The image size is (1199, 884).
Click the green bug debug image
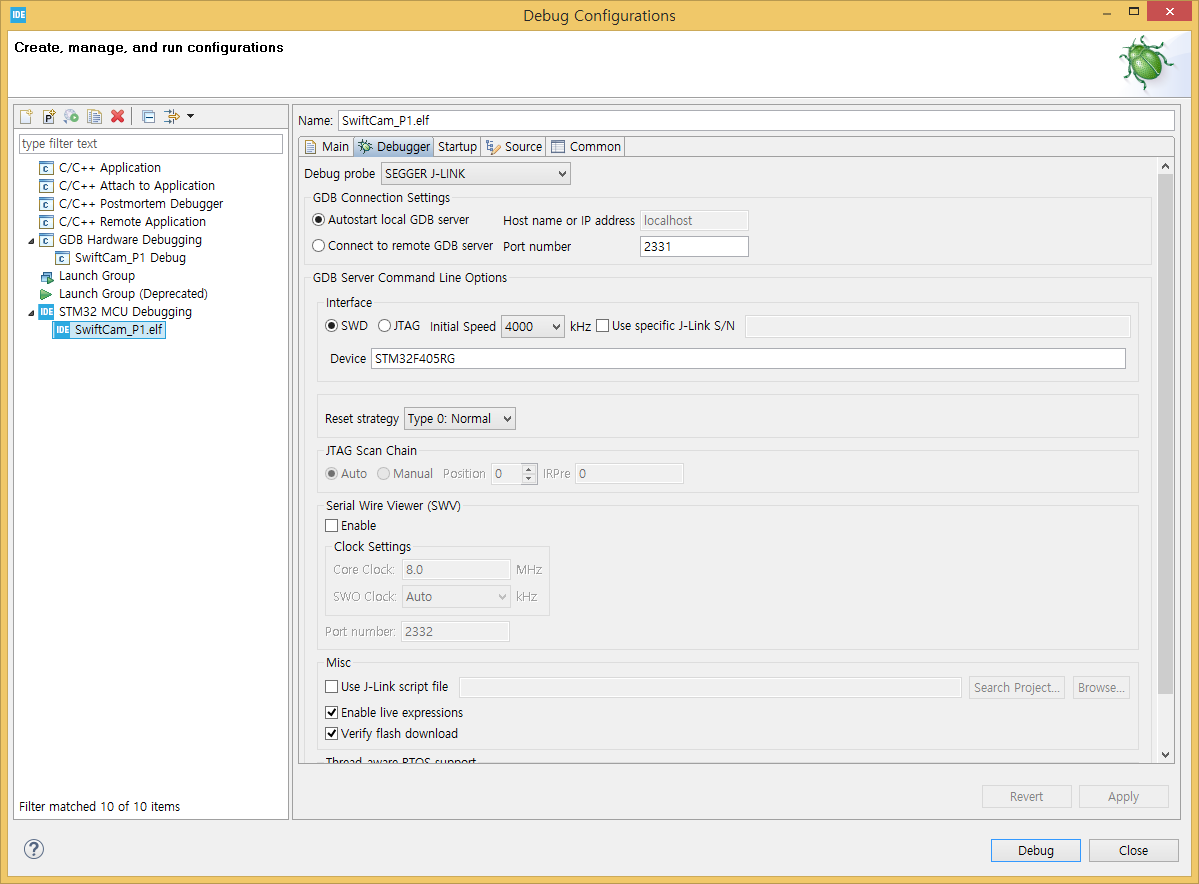[x=1146, y=63]
